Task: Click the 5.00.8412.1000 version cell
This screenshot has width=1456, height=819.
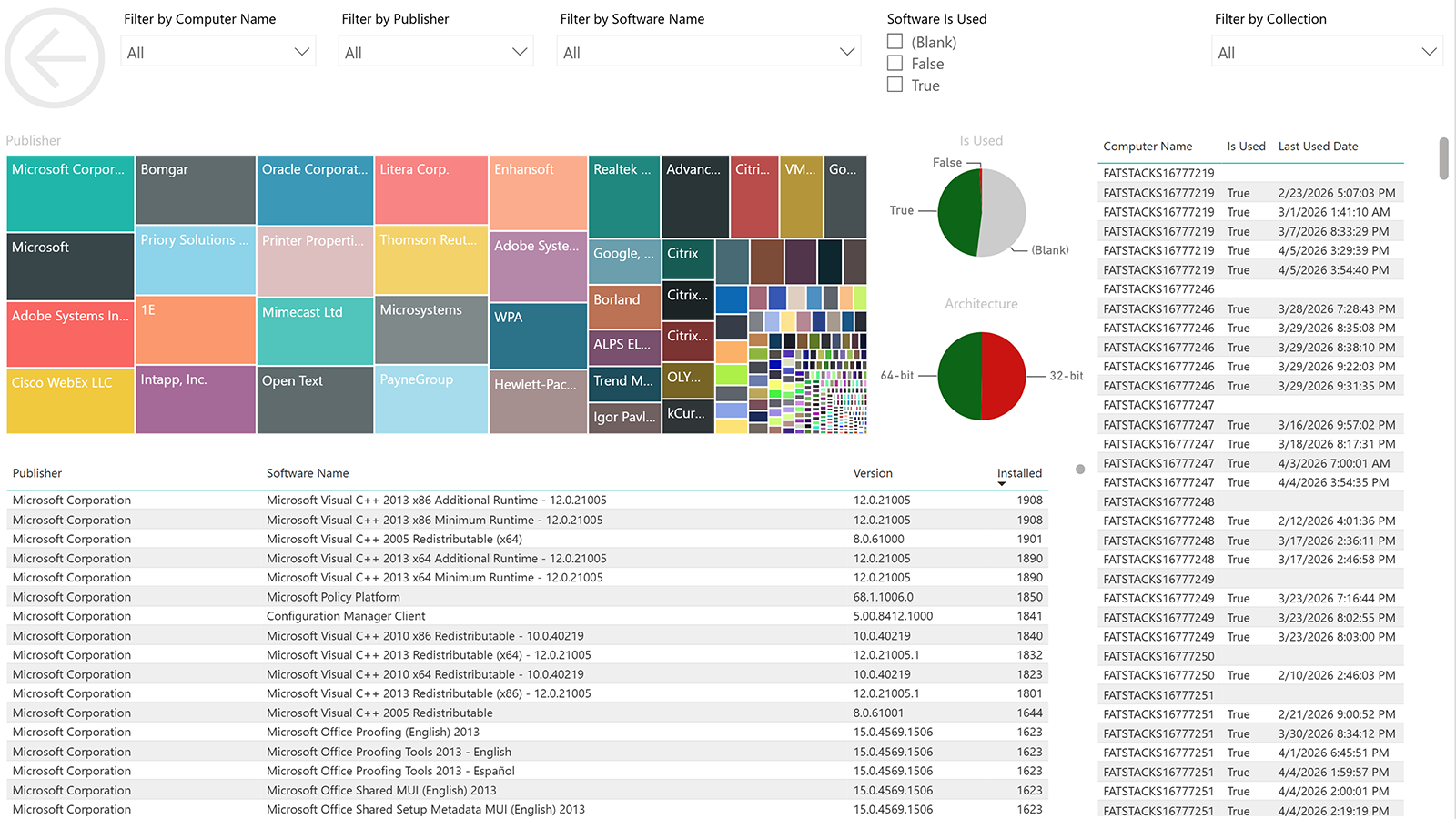Action: point(893,616)
